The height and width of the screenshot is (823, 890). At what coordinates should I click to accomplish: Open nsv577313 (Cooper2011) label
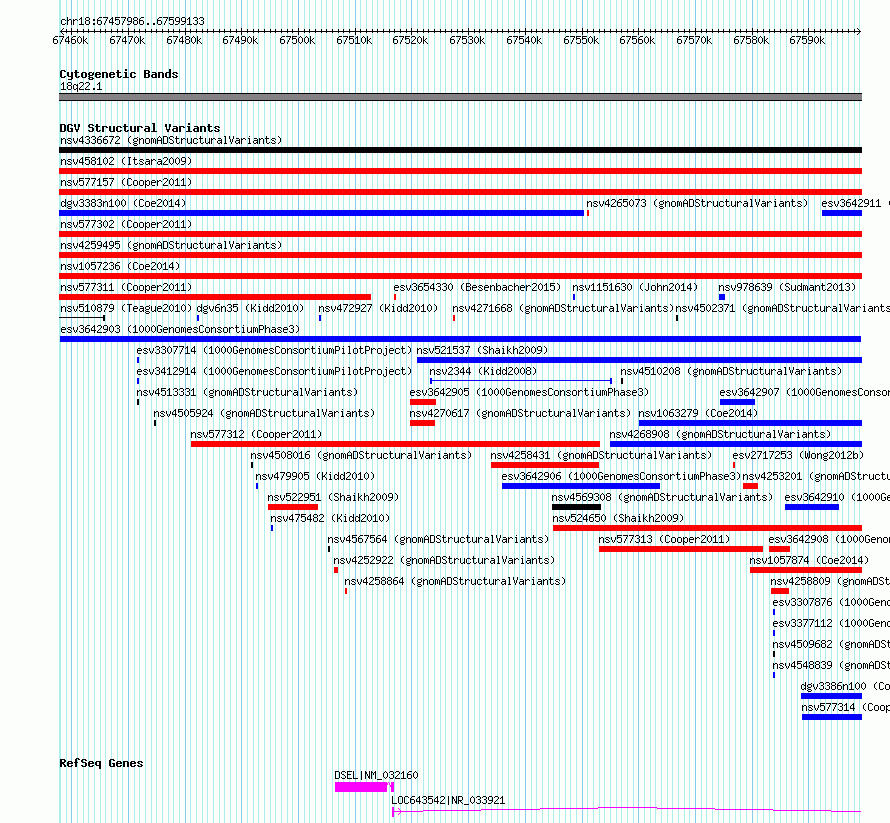(665, 539)
